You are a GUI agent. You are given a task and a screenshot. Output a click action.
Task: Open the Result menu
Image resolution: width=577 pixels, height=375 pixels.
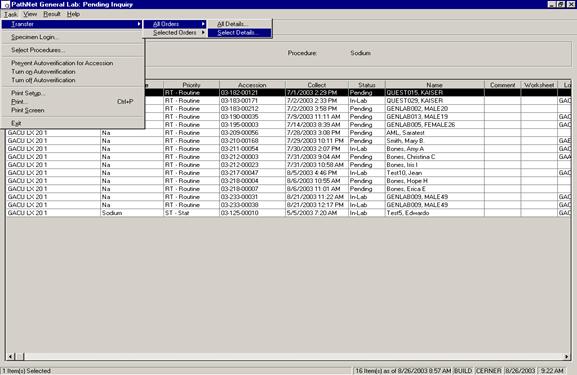52,14
